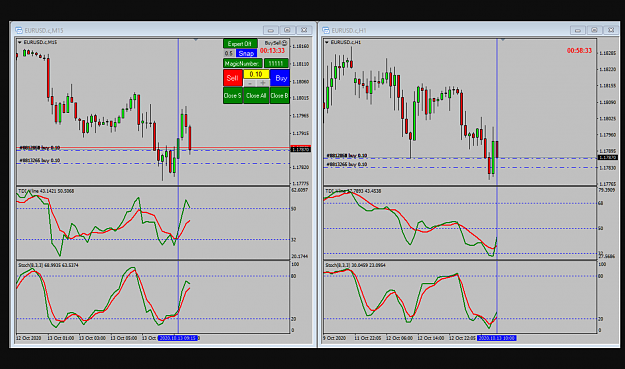Click the BuySell expert smiley icon
The height and width of the screenshot is (369, 625).
pos(284,43)
